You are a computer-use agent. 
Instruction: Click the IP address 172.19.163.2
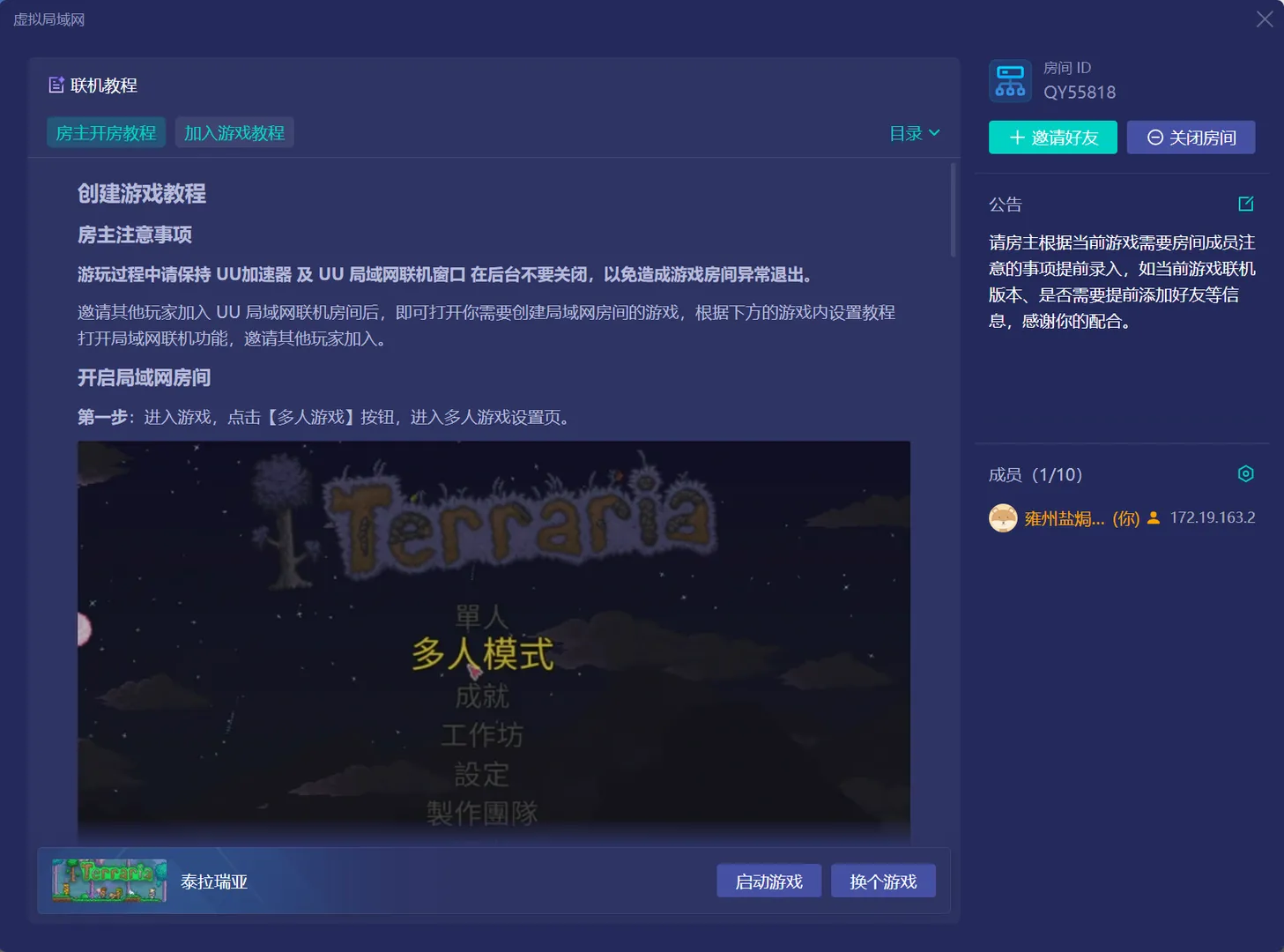tap(1213, 518)
